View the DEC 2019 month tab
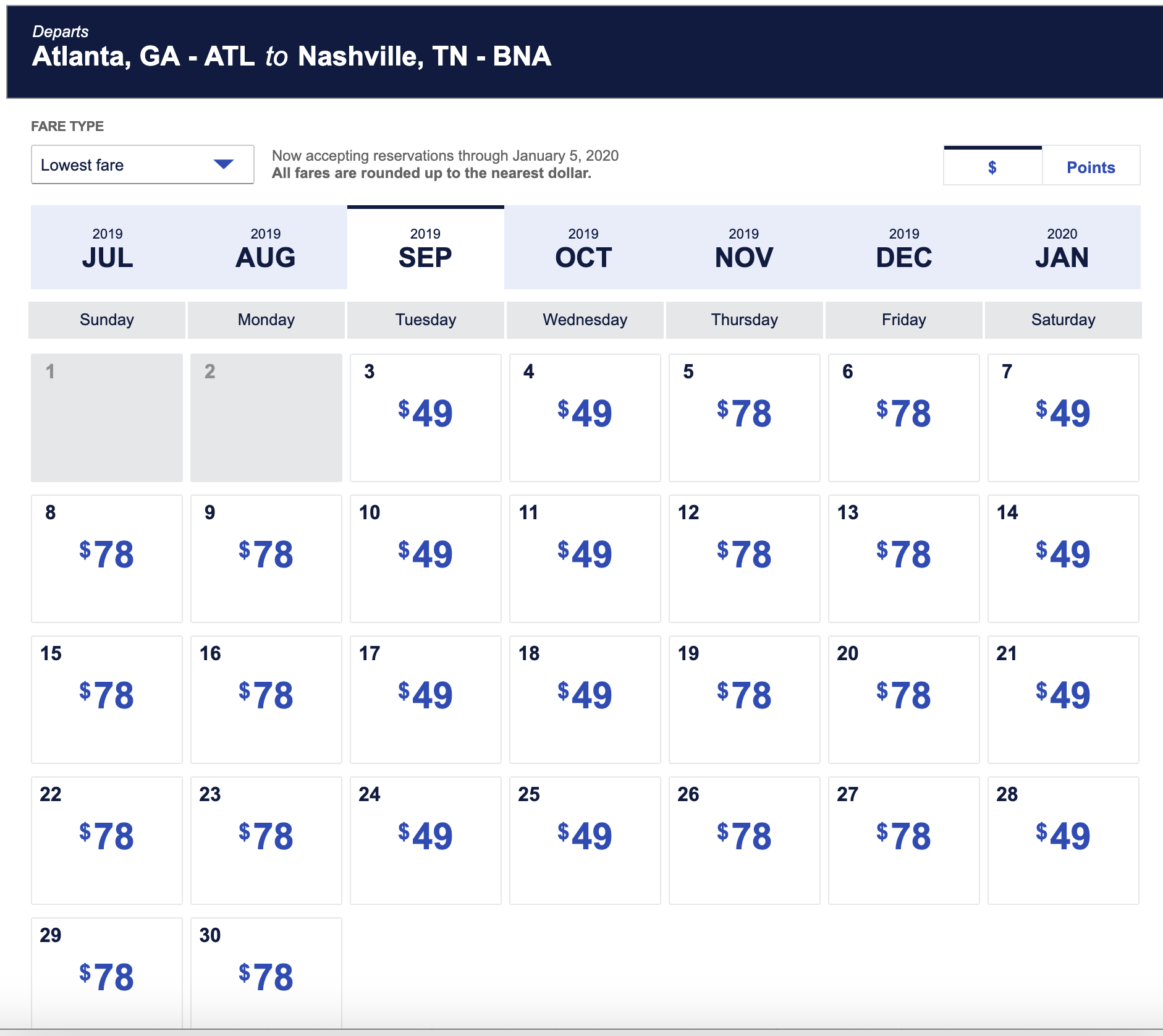Image resolution: width=1163 pixels, height=1036 pixels. [903, 248]
